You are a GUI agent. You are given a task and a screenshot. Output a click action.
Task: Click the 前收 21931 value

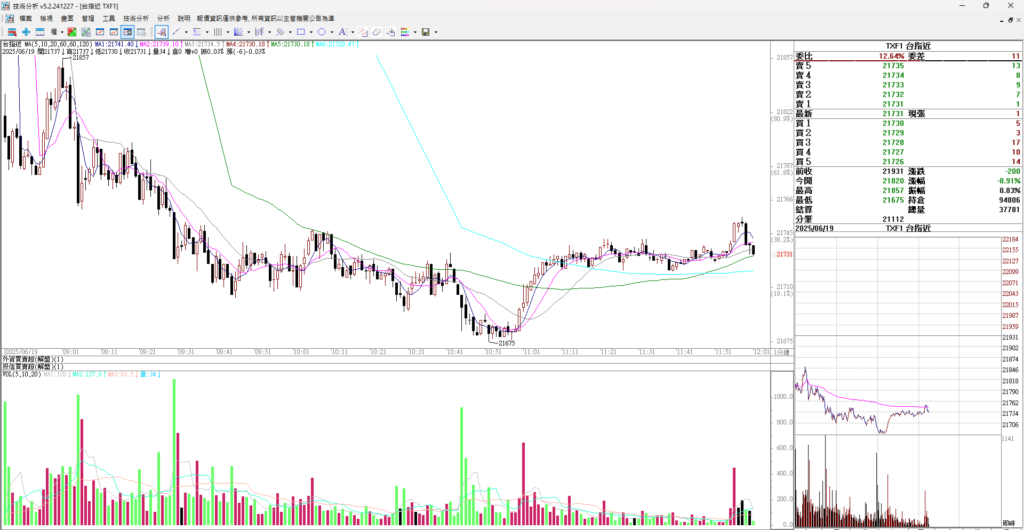tap(893, 171)
